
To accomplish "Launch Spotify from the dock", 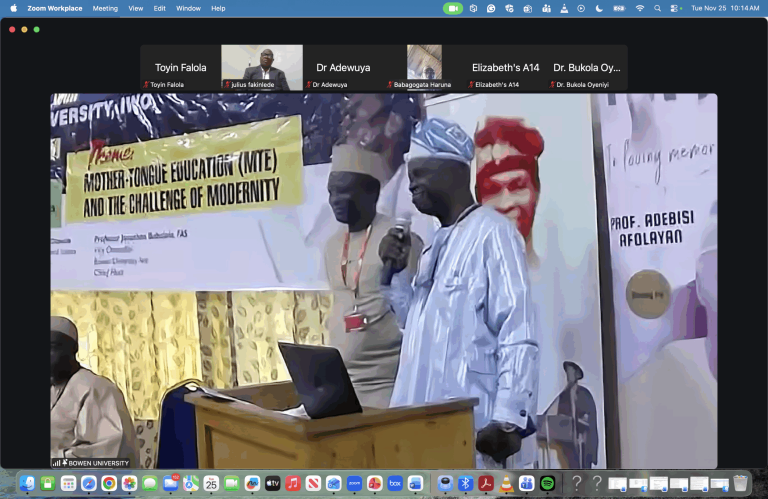I will [547, 484].
